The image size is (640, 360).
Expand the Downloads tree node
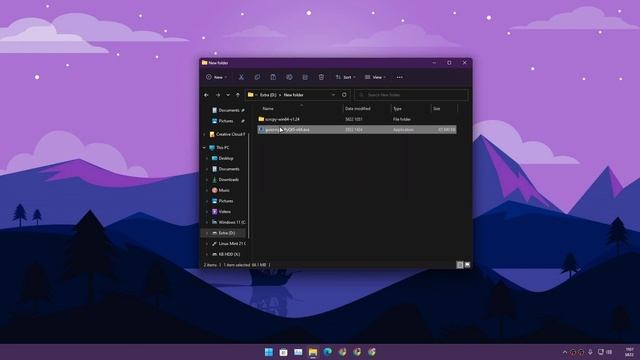pos(207,180)
